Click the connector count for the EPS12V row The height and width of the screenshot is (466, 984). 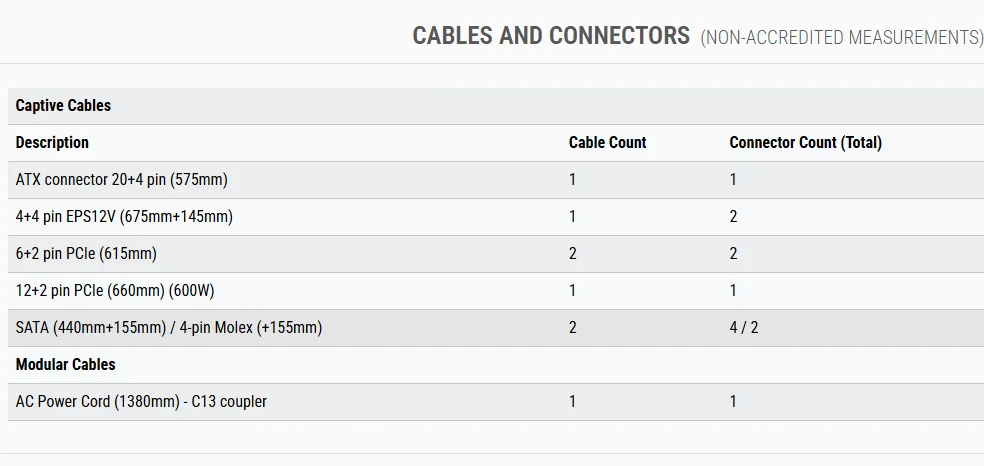pos(733,217)
